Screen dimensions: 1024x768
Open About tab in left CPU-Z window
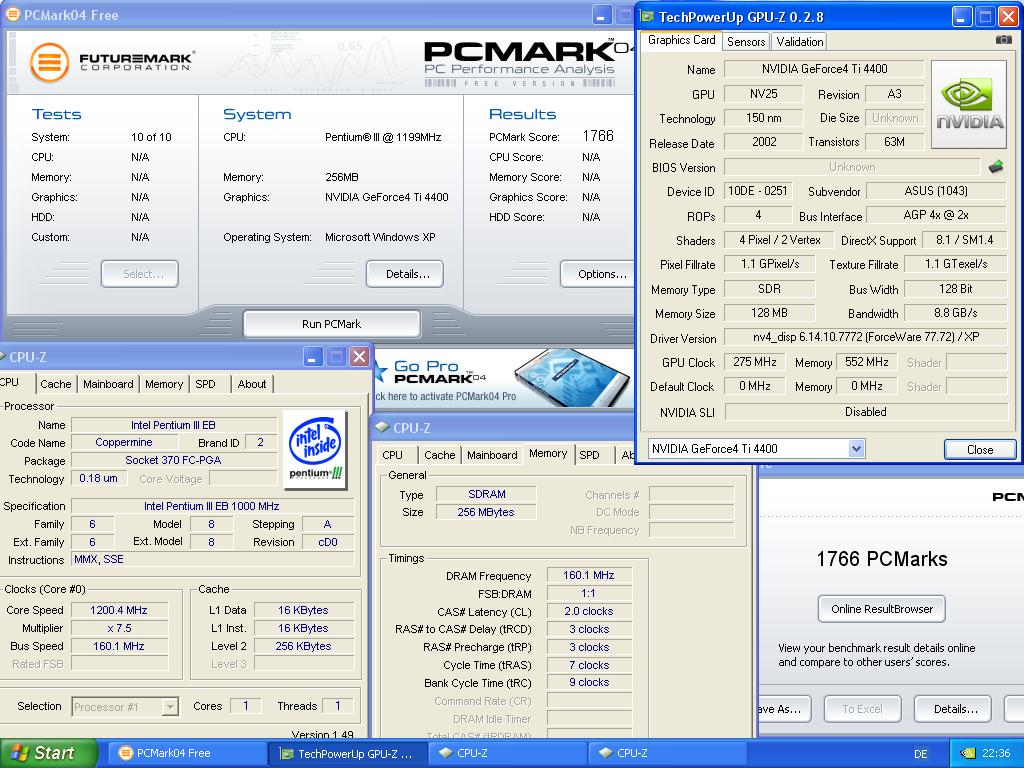pos(251,384)
